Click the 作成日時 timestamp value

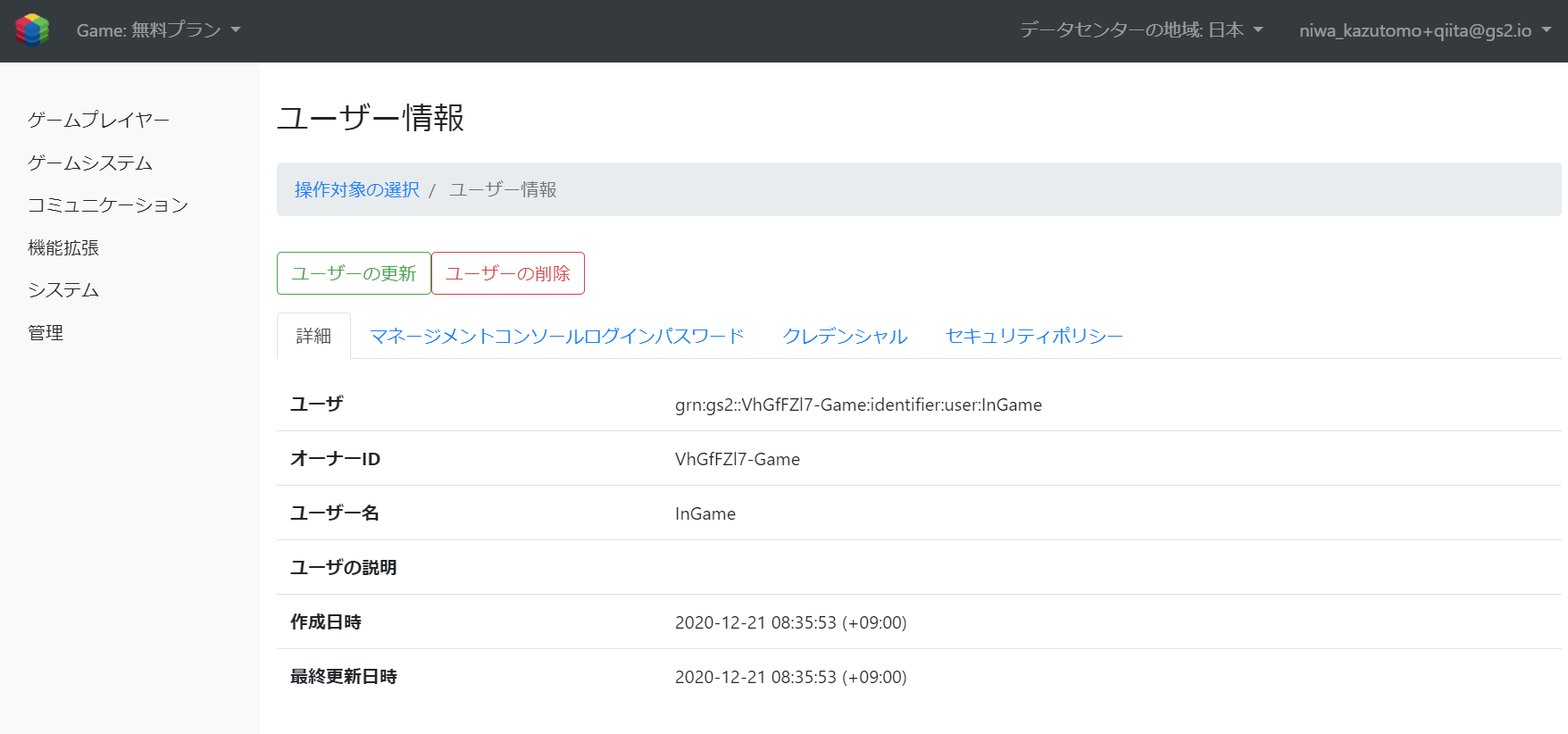click(x=791, y=622)
